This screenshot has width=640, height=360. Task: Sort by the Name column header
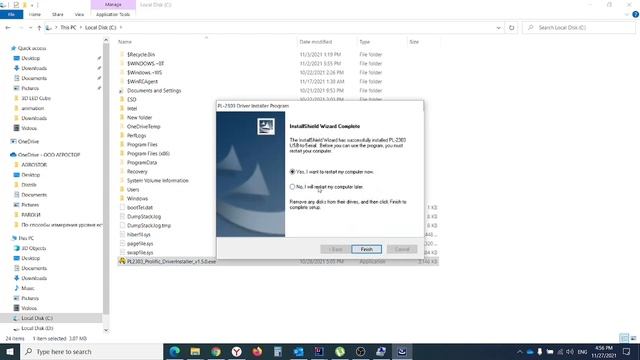125,42
